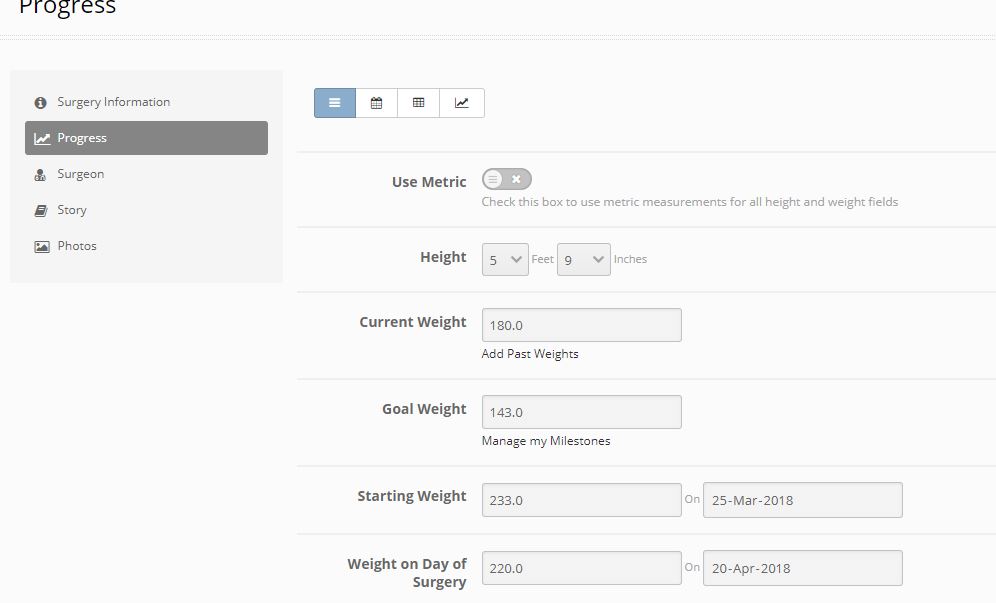The height and width of the screenshot is (603, 996).
Task: Click the surgeon person icon
Action: click(40, 175)
